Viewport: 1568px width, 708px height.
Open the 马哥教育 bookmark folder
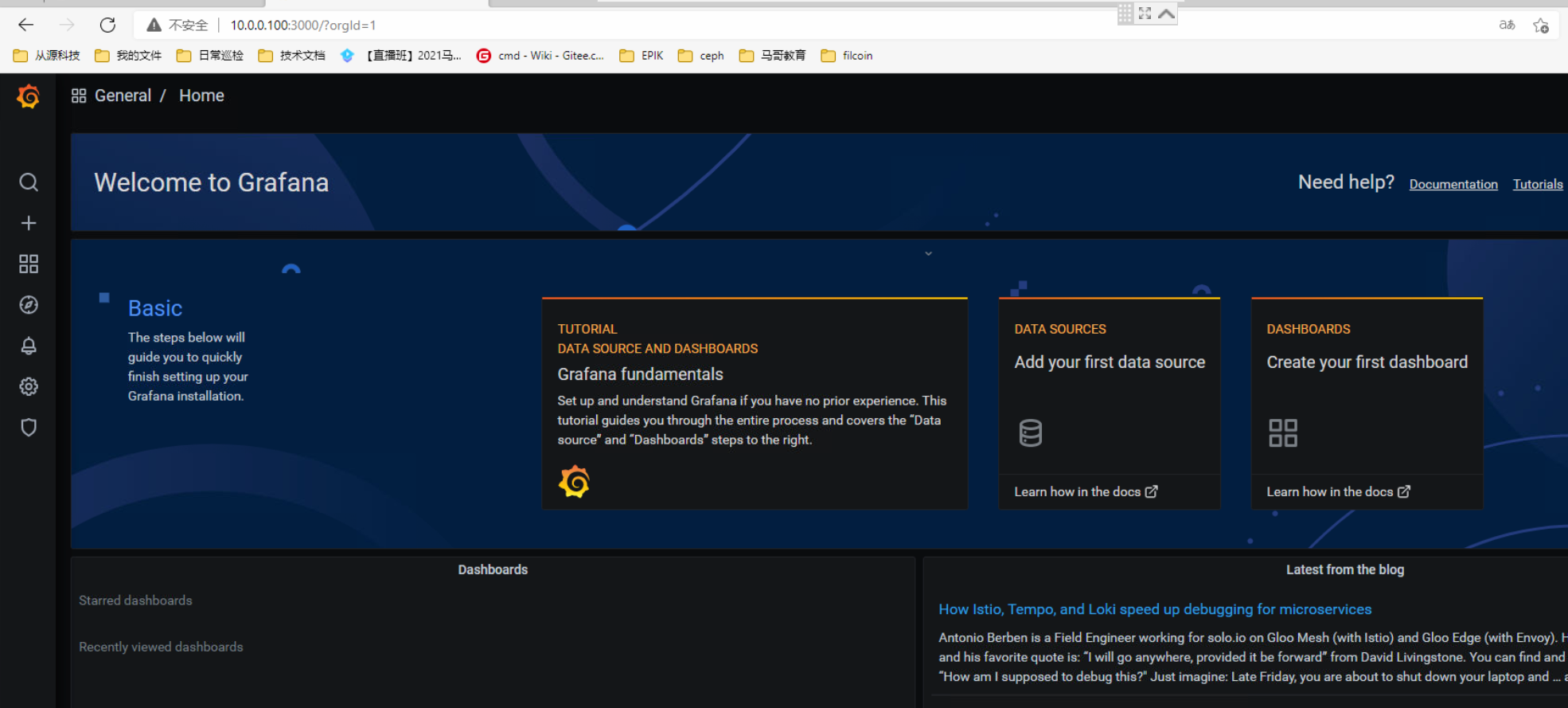[x=773, y=56]
